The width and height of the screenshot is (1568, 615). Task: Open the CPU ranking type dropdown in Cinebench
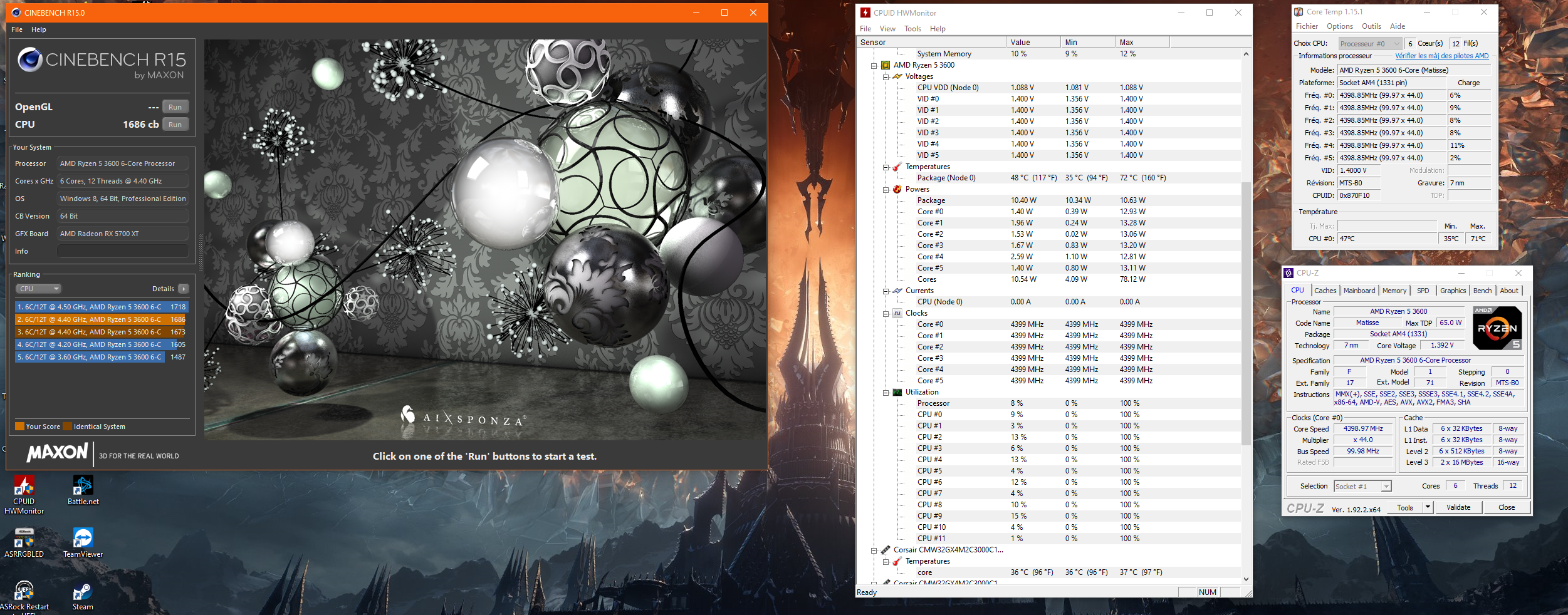click(38, 289)
